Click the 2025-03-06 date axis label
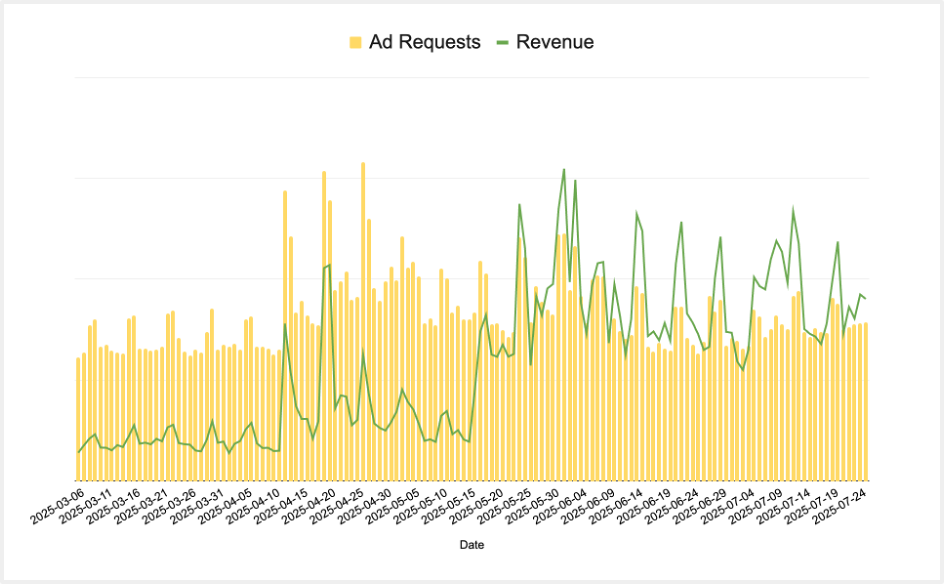This screenshot has height=584, width=944. [x=56, y=506]
